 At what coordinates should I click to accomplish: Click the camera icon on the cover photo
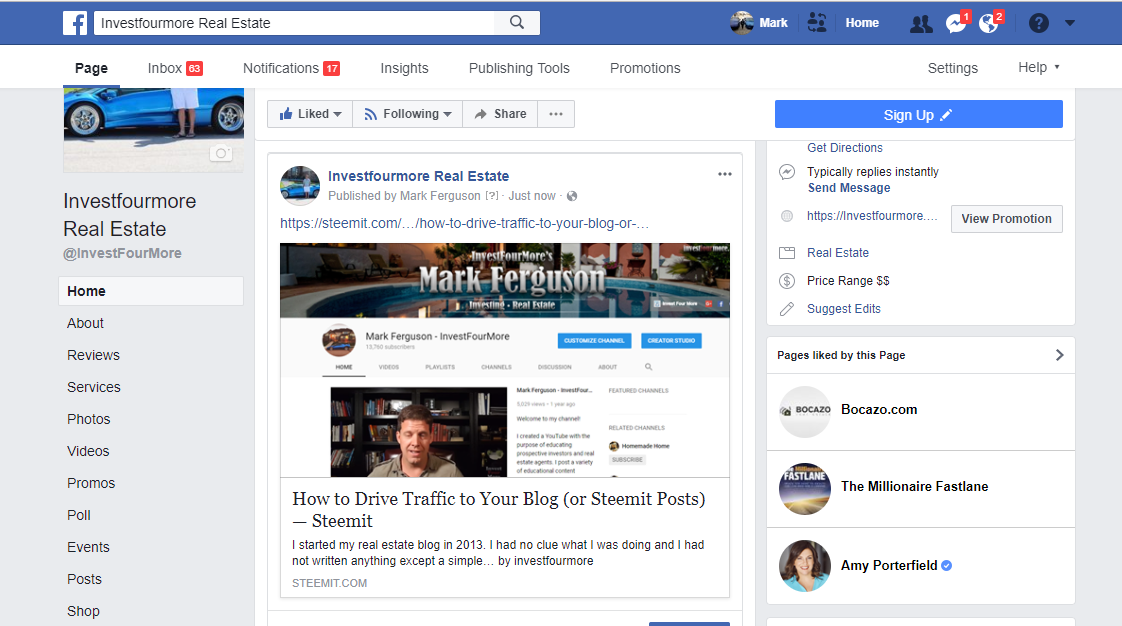(x=221, y=153)
